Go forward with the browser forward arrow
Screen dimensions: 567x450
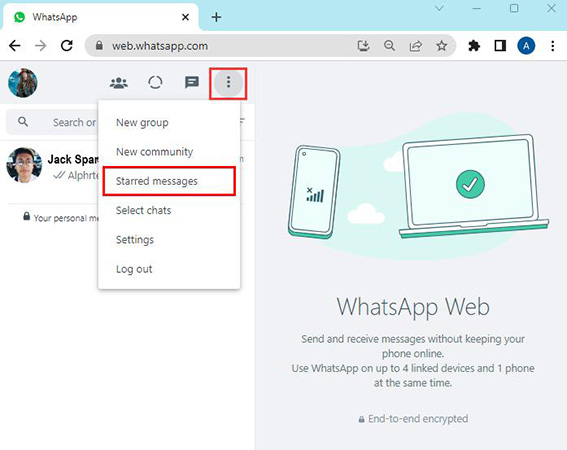(x=40, y=46)
